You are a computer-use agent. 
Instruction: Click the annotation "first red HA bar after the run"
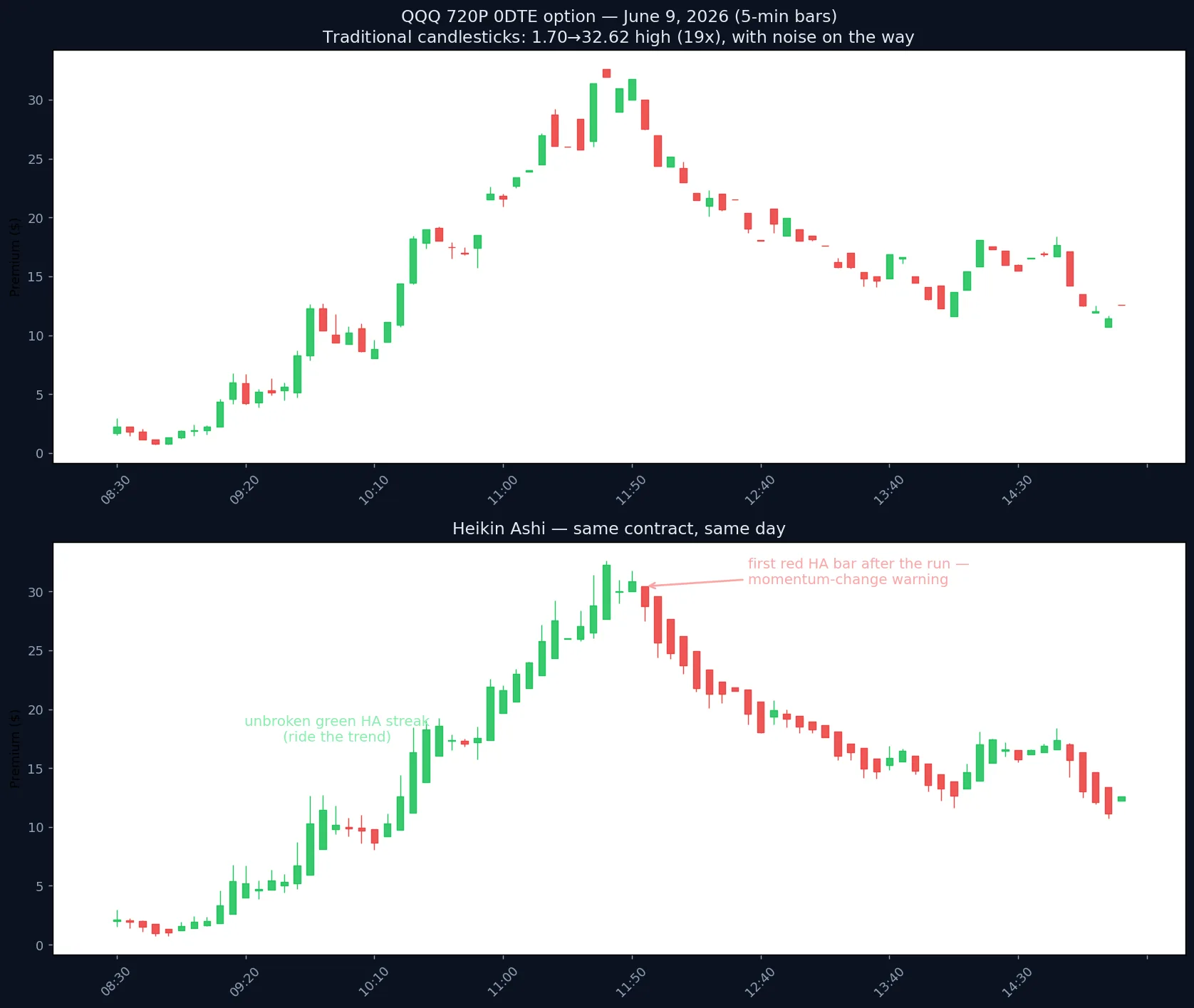click(849, 563)
